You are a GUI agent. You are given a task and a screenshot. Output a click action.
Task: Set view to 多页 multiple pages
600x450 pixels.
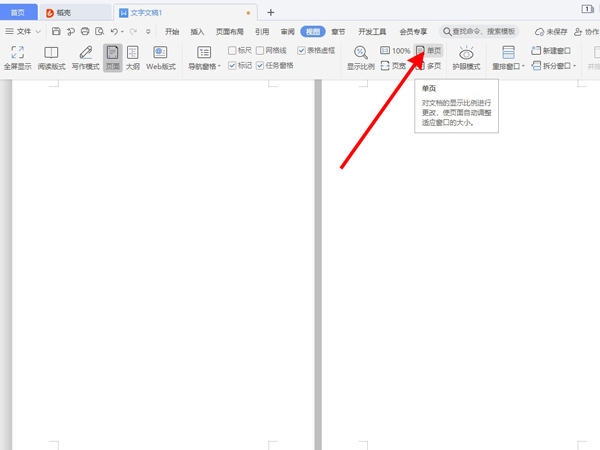[x=427, y=65]
